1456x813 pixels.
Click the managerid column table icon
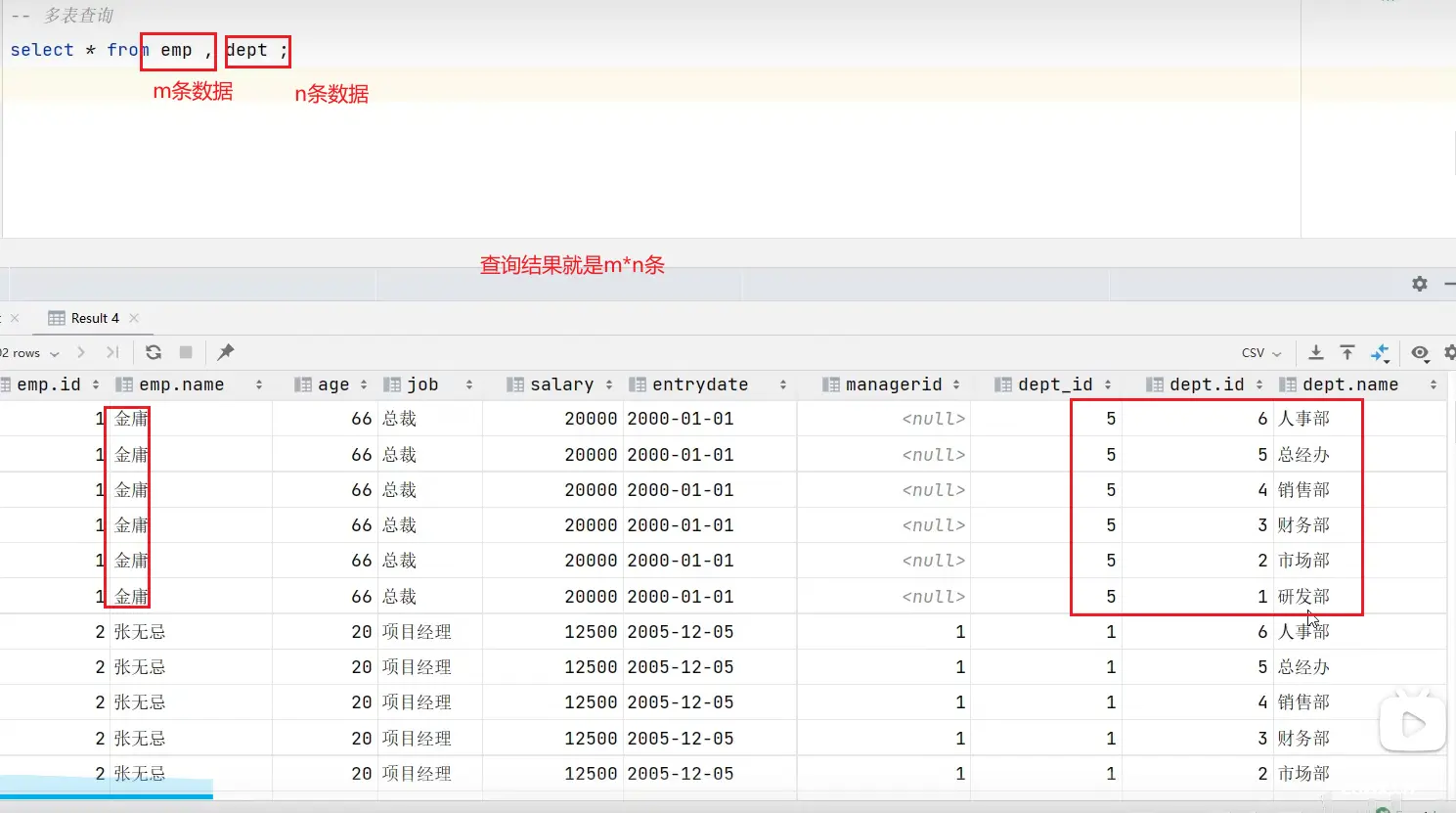(x=831, y=385)
